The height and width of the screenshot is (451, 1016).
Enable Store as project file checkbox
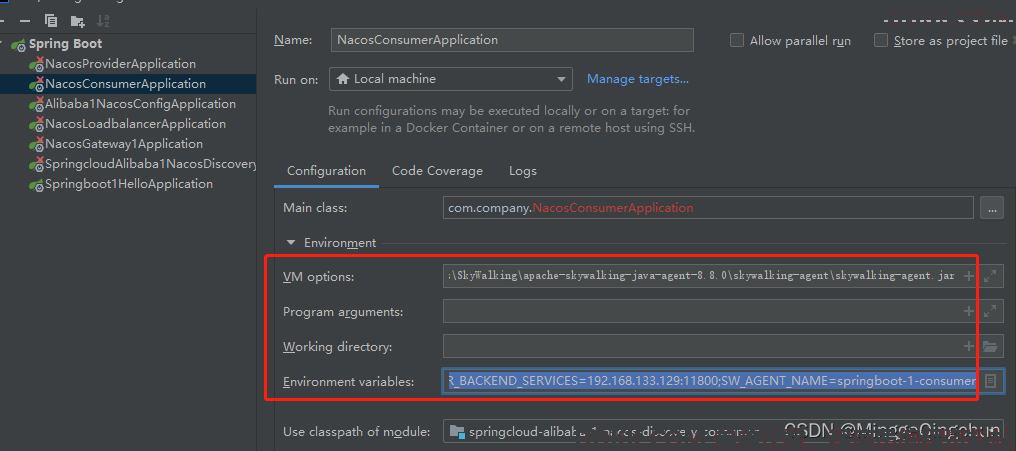[881, 40]
